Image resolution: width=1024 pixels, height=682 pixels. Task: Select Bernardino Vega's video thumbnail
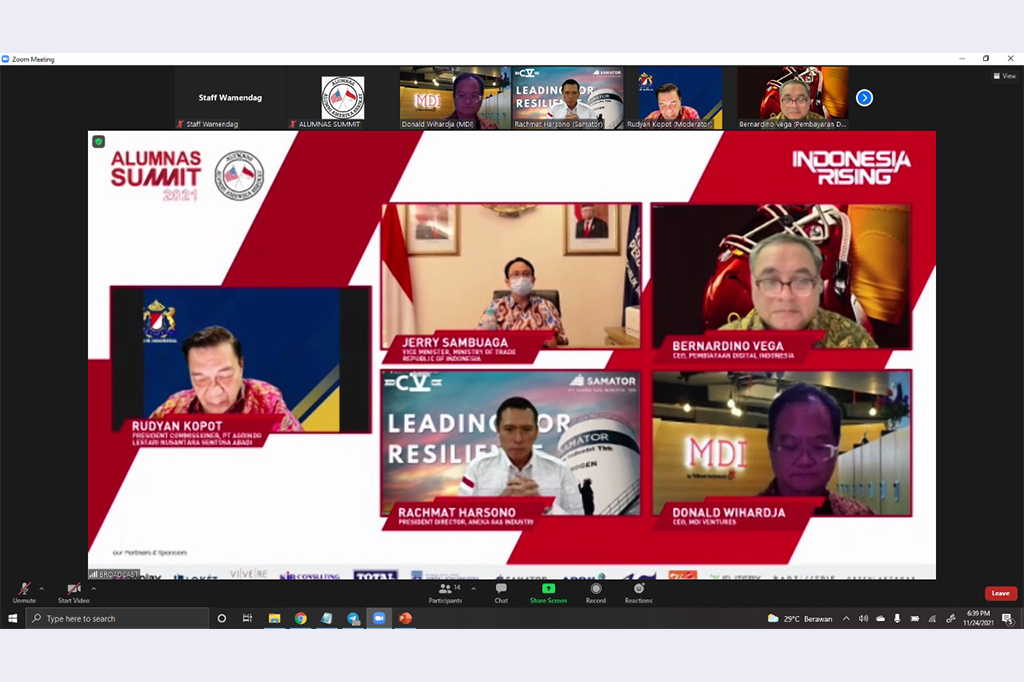(x=793, y=98)
